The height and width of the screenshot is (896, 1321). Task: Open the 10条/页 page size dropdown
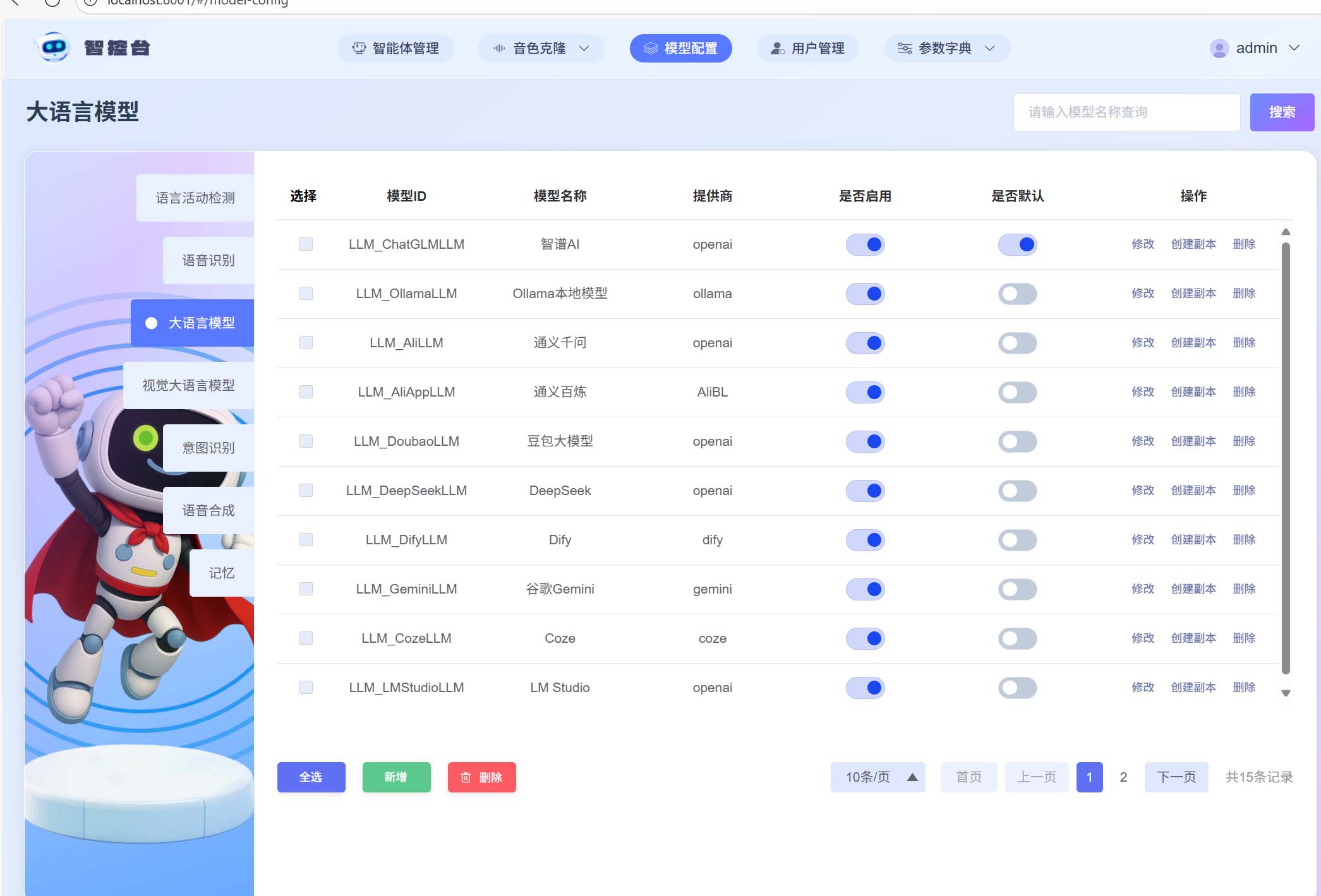point(878,777)
